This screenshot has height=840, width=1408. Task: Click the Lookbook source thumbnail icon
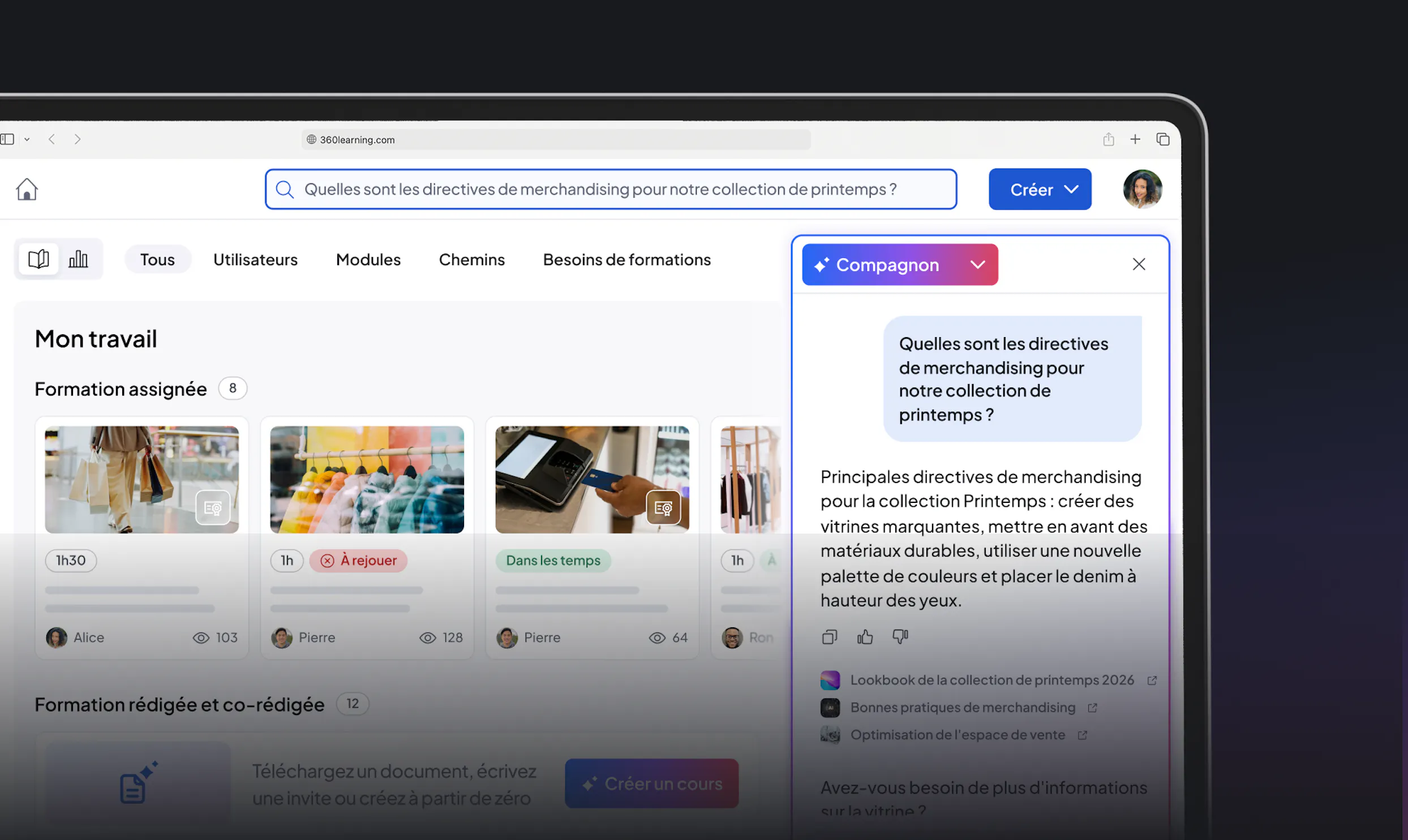click(x=830, y=680)
